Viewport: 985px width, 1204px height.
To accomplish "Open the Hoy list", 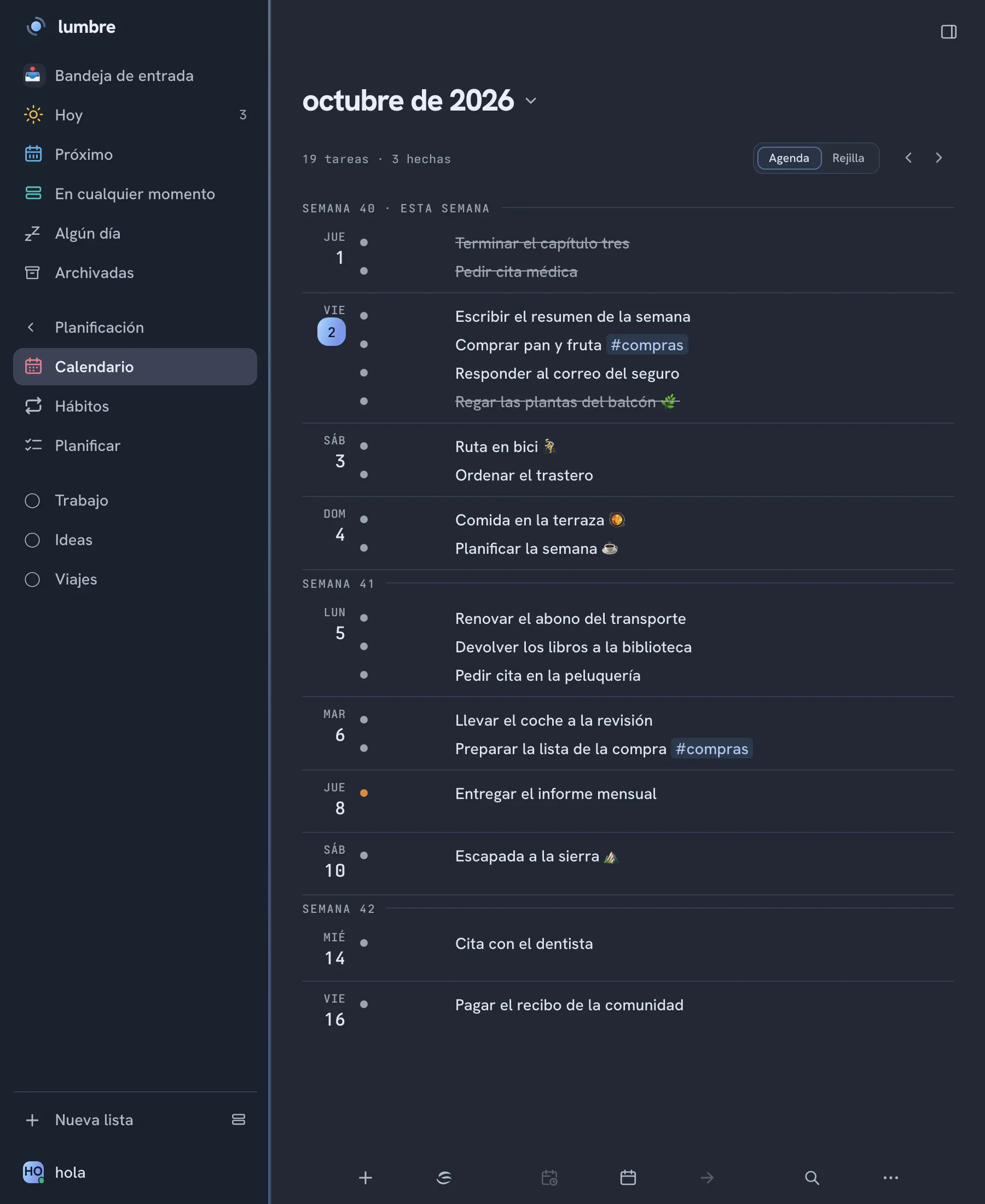I will click(x=135, y=114).
